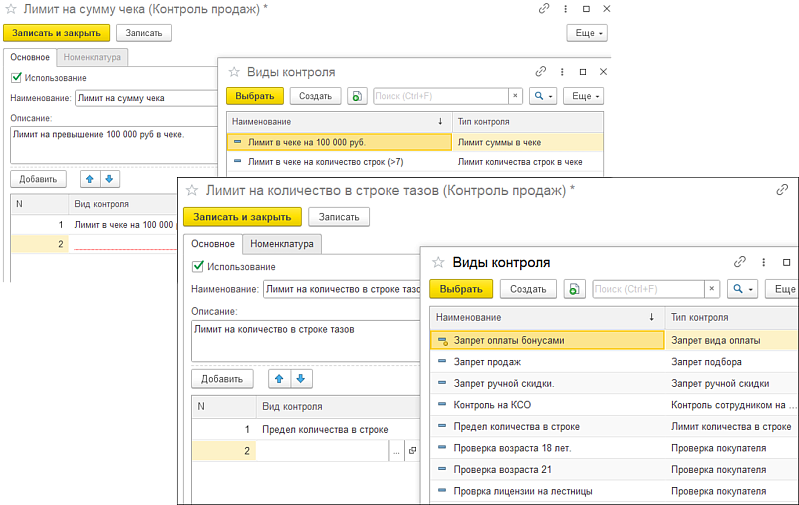Select row Лимит в чеке на 100 000 руб.
Viewport: 799px width, 505px height.
(415, 142)
